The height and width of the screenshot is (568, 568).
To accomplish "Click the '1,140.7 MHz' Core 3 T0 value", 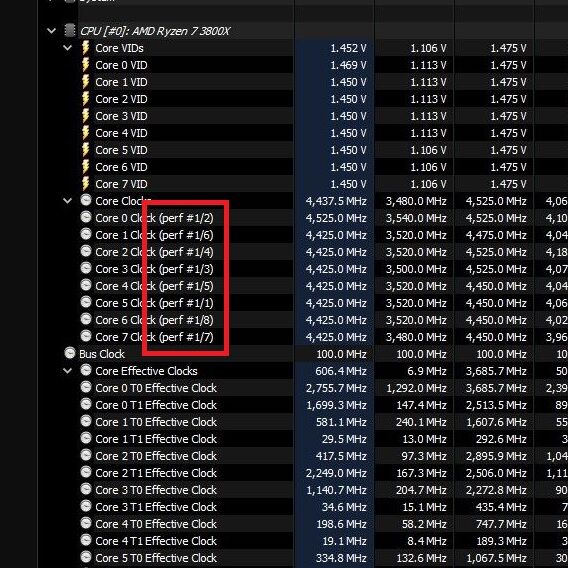I will [x=337, y=490].
